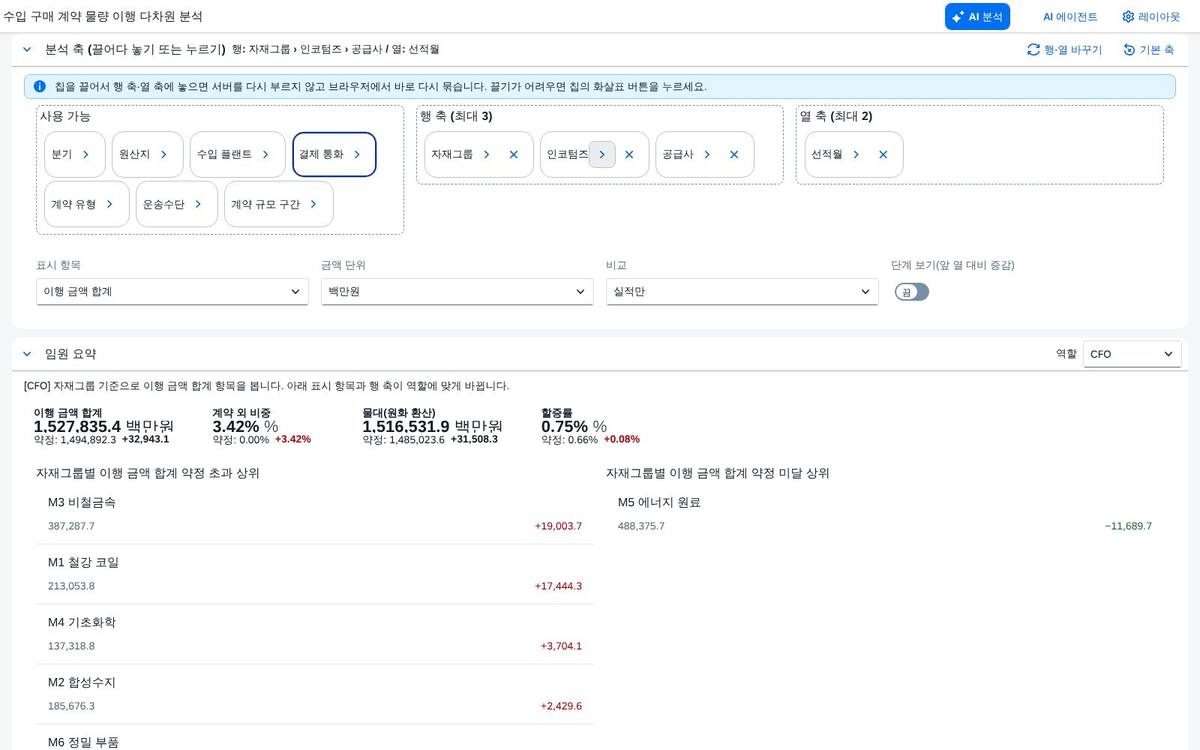Viewport: 1200px width, 750px height.
Task: Swap rows and columns with 행·열 바꾸기
Action: [x=1064, y=49]
